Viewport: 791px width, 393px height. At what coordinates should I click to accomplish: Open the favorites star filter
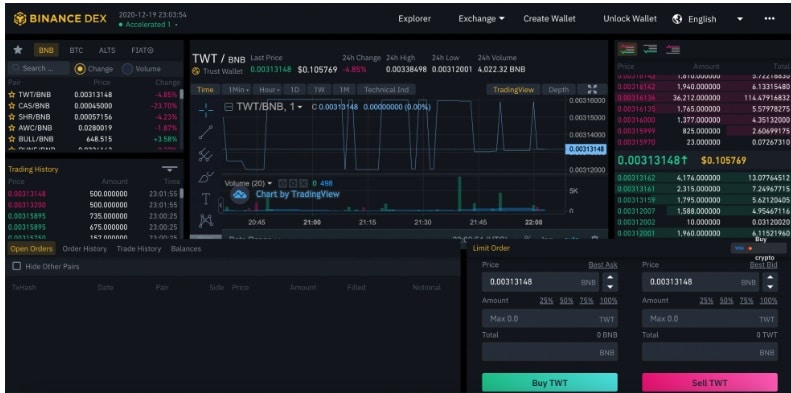pos(18,50)
